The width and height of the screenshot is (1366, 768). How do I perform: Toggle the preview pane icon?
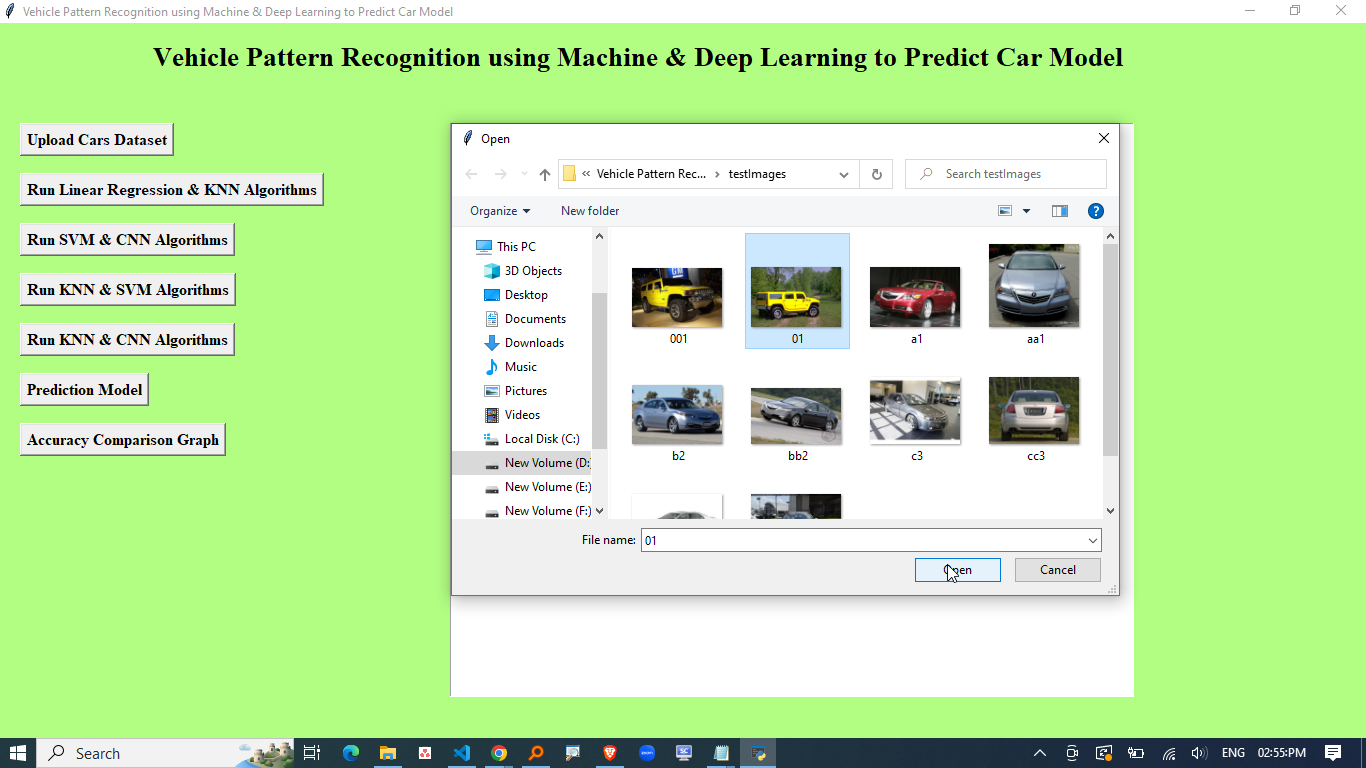click(1060, 211)
